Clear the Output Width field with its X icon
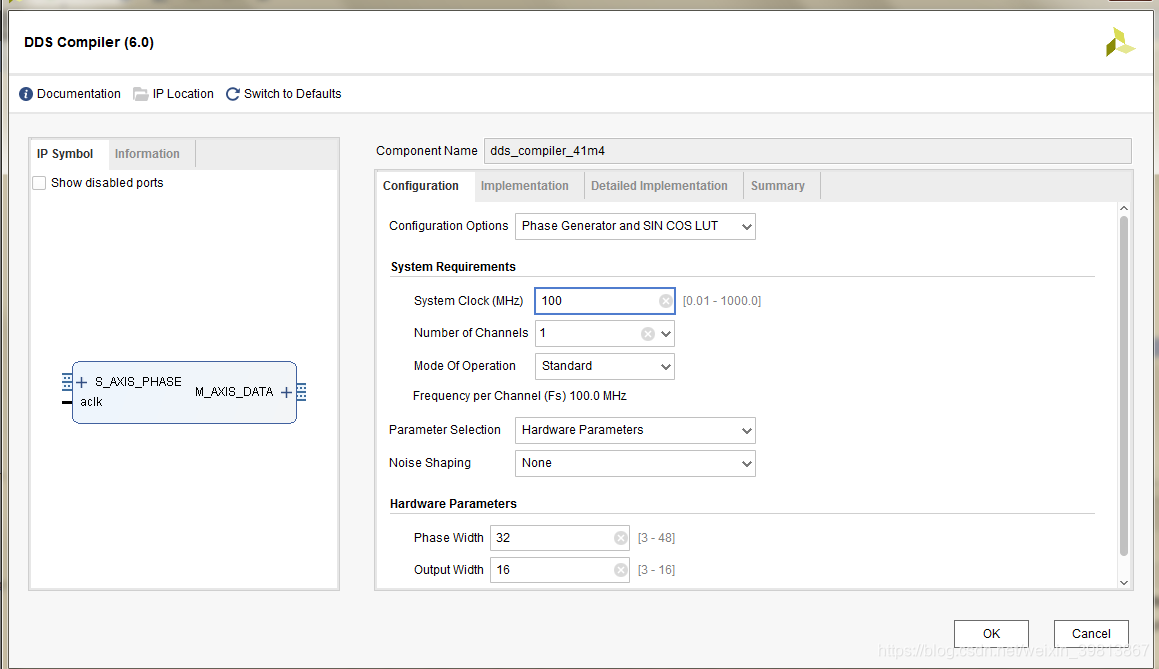This screenshot has width=1159, height=669. point(620,570)
